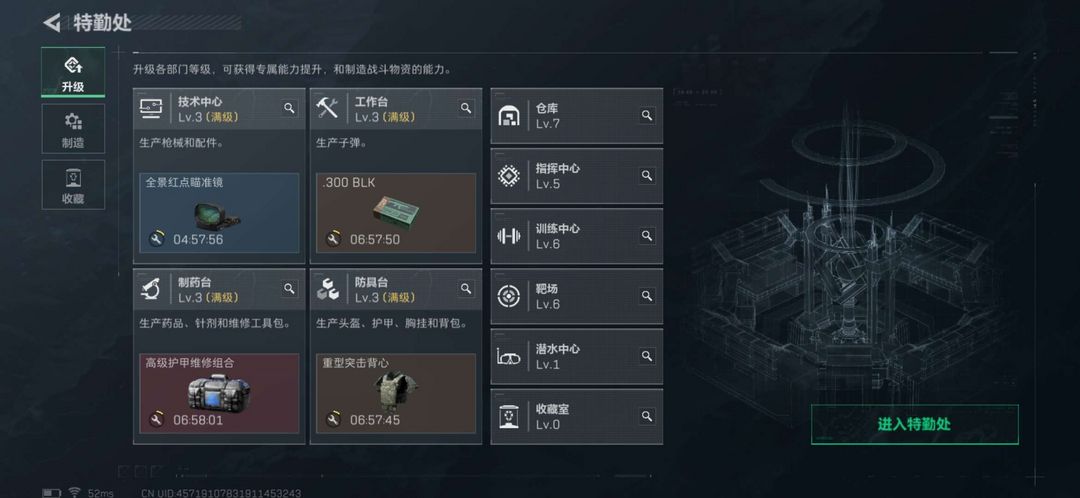
Task: Open the 技术中心 magnifier details icon
Action: (289, 108)
